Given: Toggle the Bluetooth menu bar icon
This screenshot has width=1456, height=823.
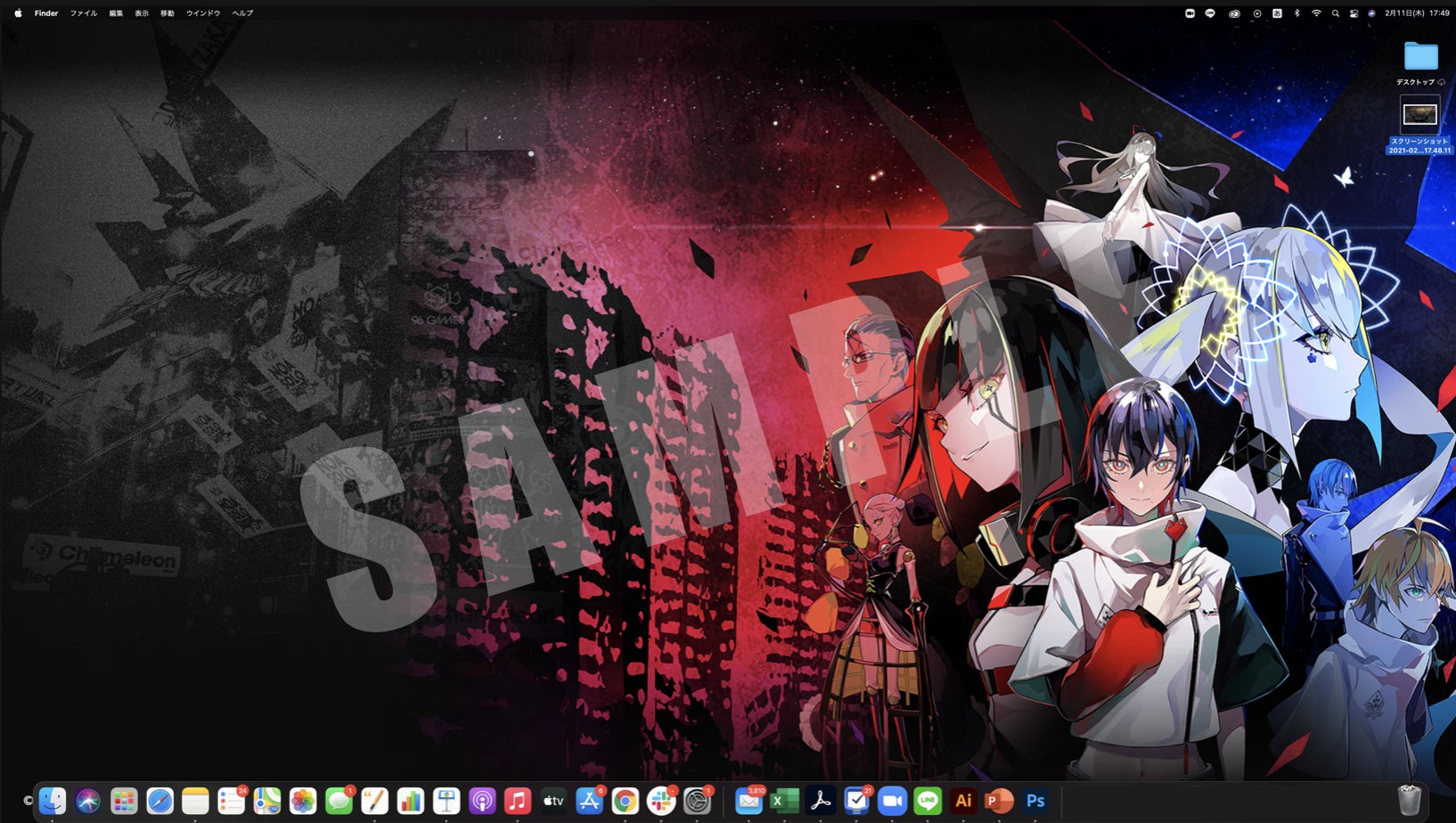Looking at the screenshot, I should (1296, 13).
